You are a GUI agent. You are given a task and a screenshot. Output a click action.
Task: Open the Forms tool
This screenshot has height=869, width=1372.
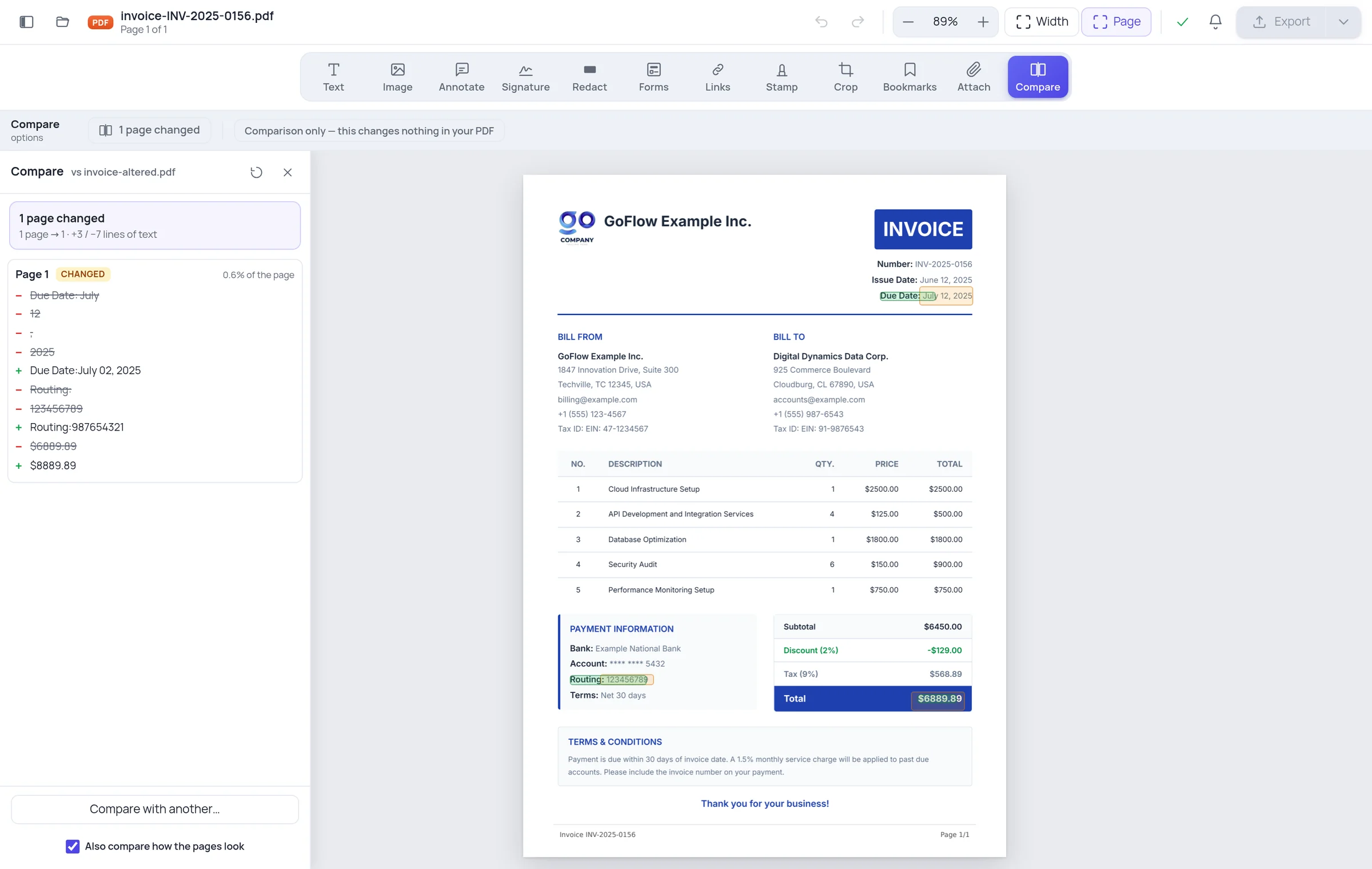click(x=653, y=77)
